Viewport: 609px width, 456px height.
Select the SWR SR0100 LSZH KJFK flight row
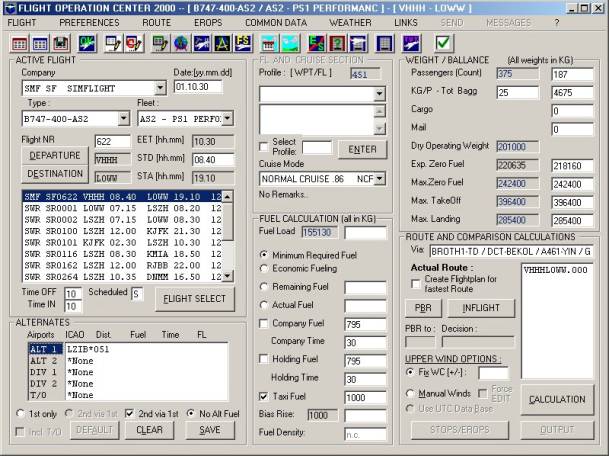(x=123, y=231)
